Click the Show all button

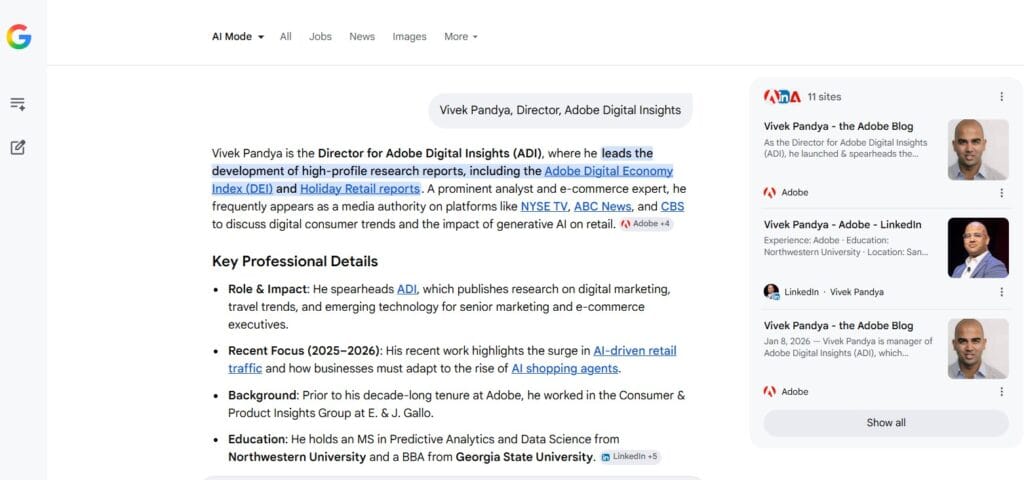click(886, 423)
